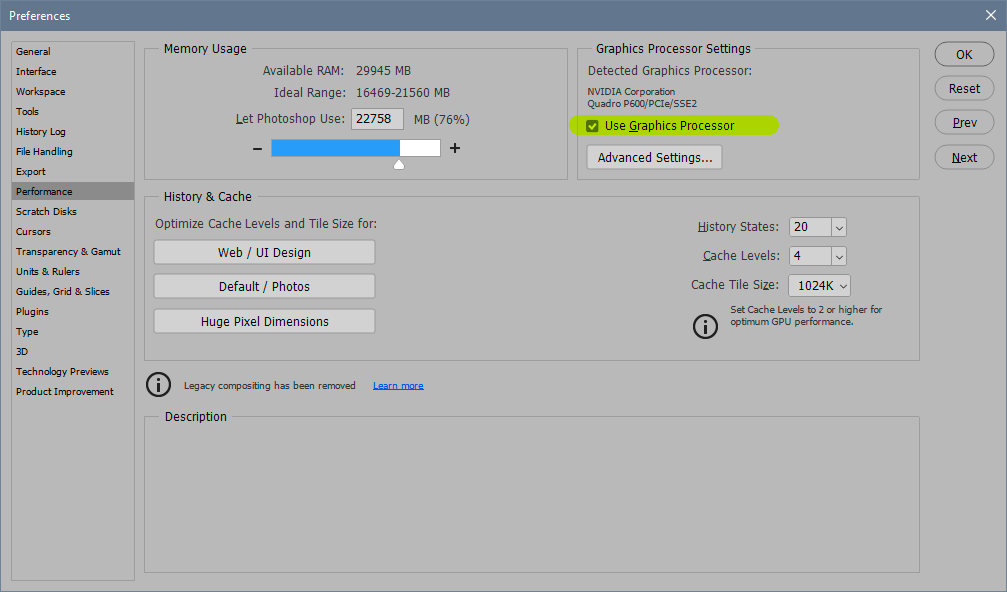This screenshot has width=1007, height=592.
Task: Select the Default / Photos cache preset
Action: click(263, 286)
